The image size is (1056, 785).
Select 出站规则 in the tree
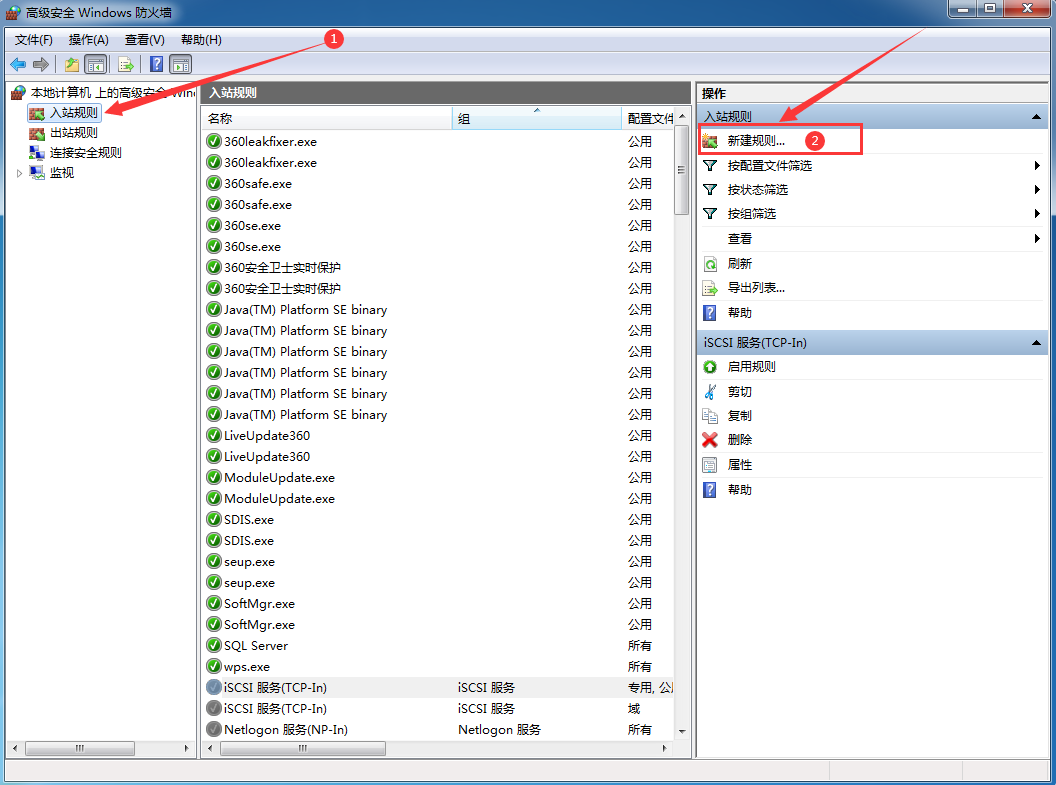coord(73,133)
